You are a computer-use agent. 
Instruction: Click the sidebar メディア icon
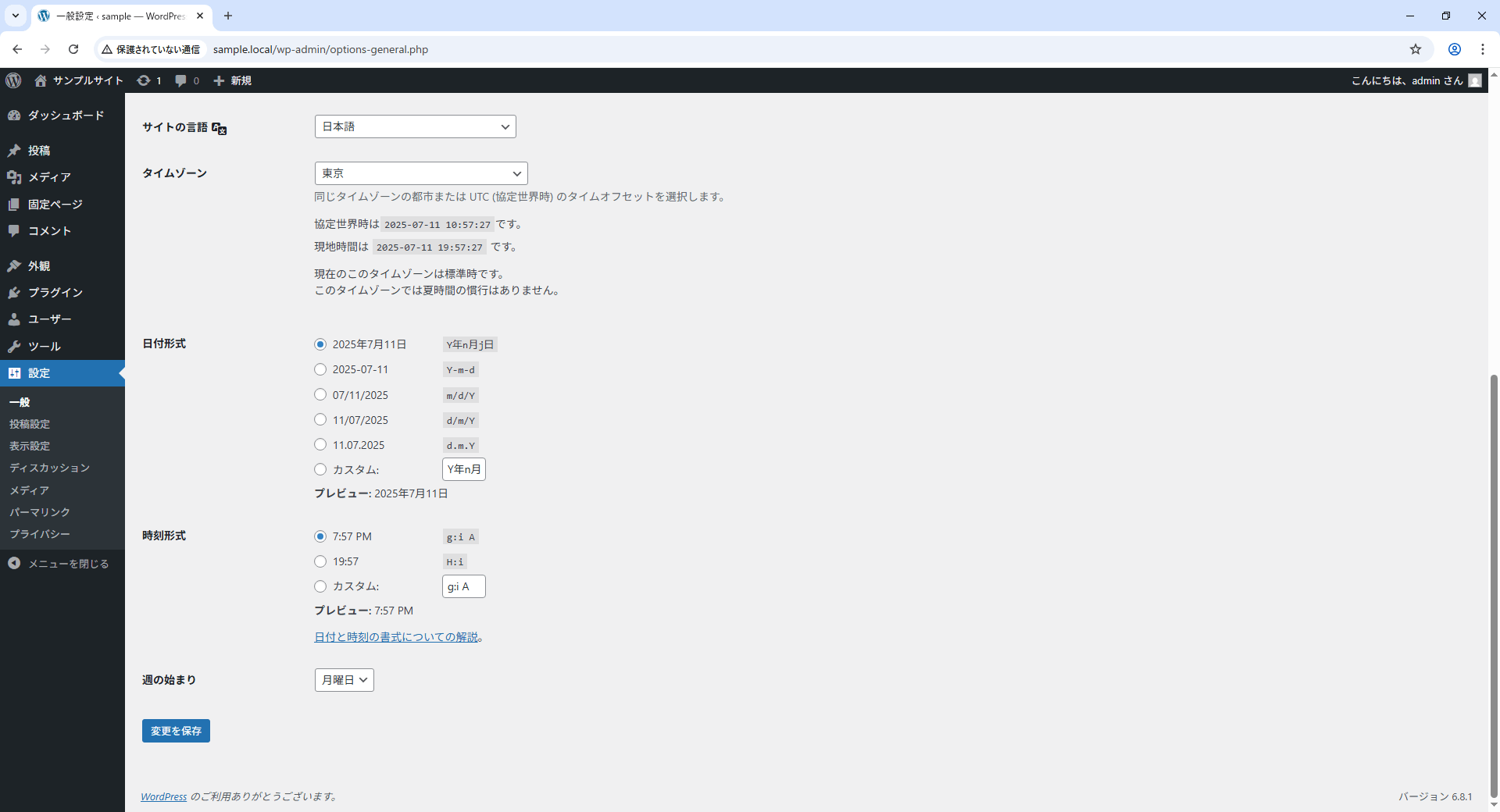click(x=14, y=177)
